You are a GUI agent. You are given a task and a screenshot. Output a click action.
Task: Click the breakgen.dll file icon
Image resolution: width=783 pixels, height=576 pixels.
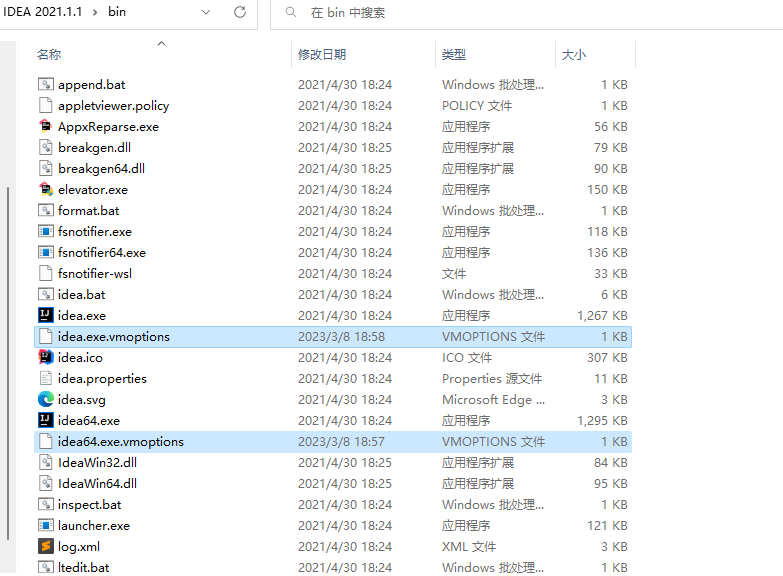point(45,147)
